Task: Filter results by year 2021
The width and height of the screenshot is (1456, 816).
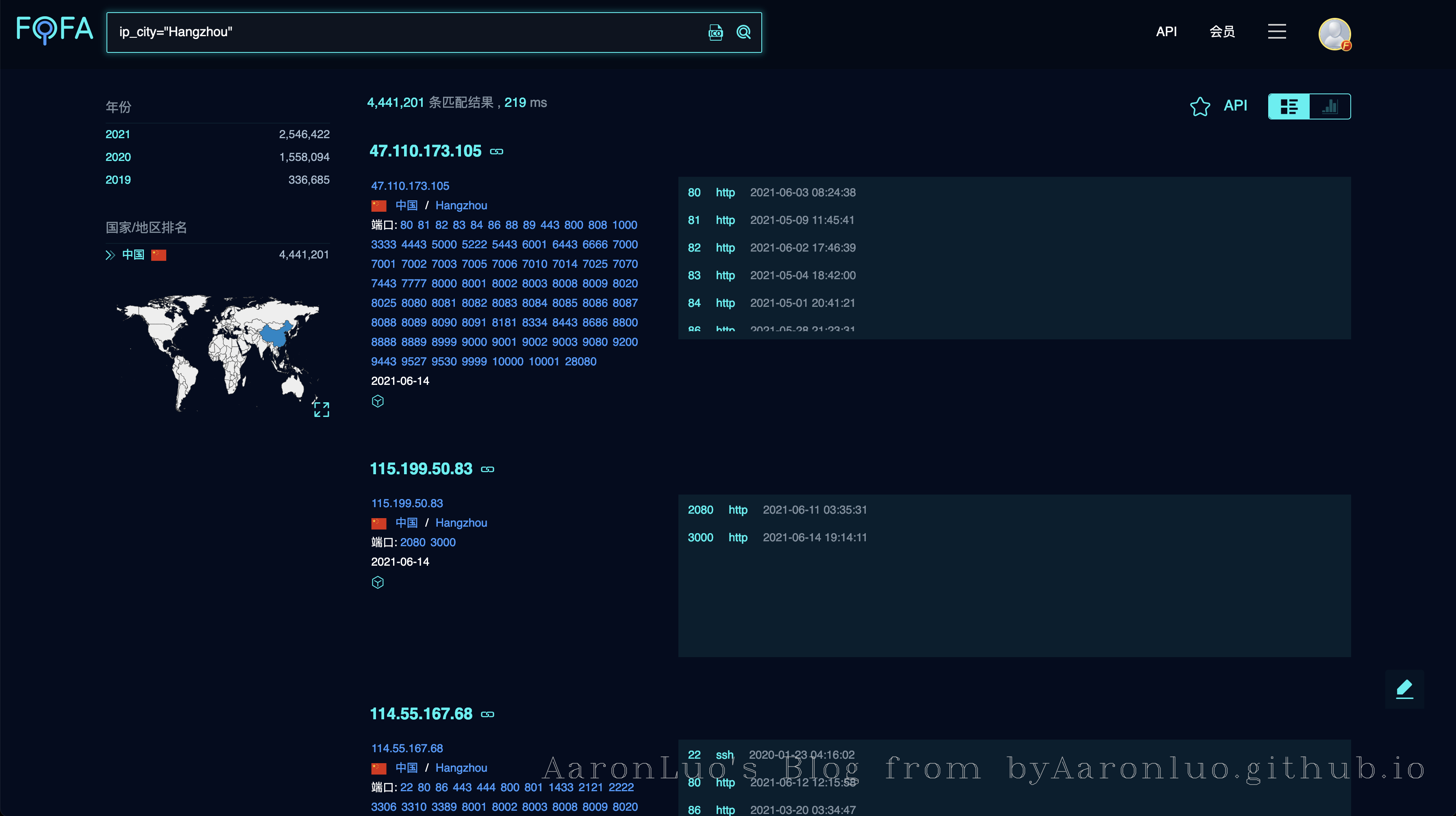Action: 117,135
